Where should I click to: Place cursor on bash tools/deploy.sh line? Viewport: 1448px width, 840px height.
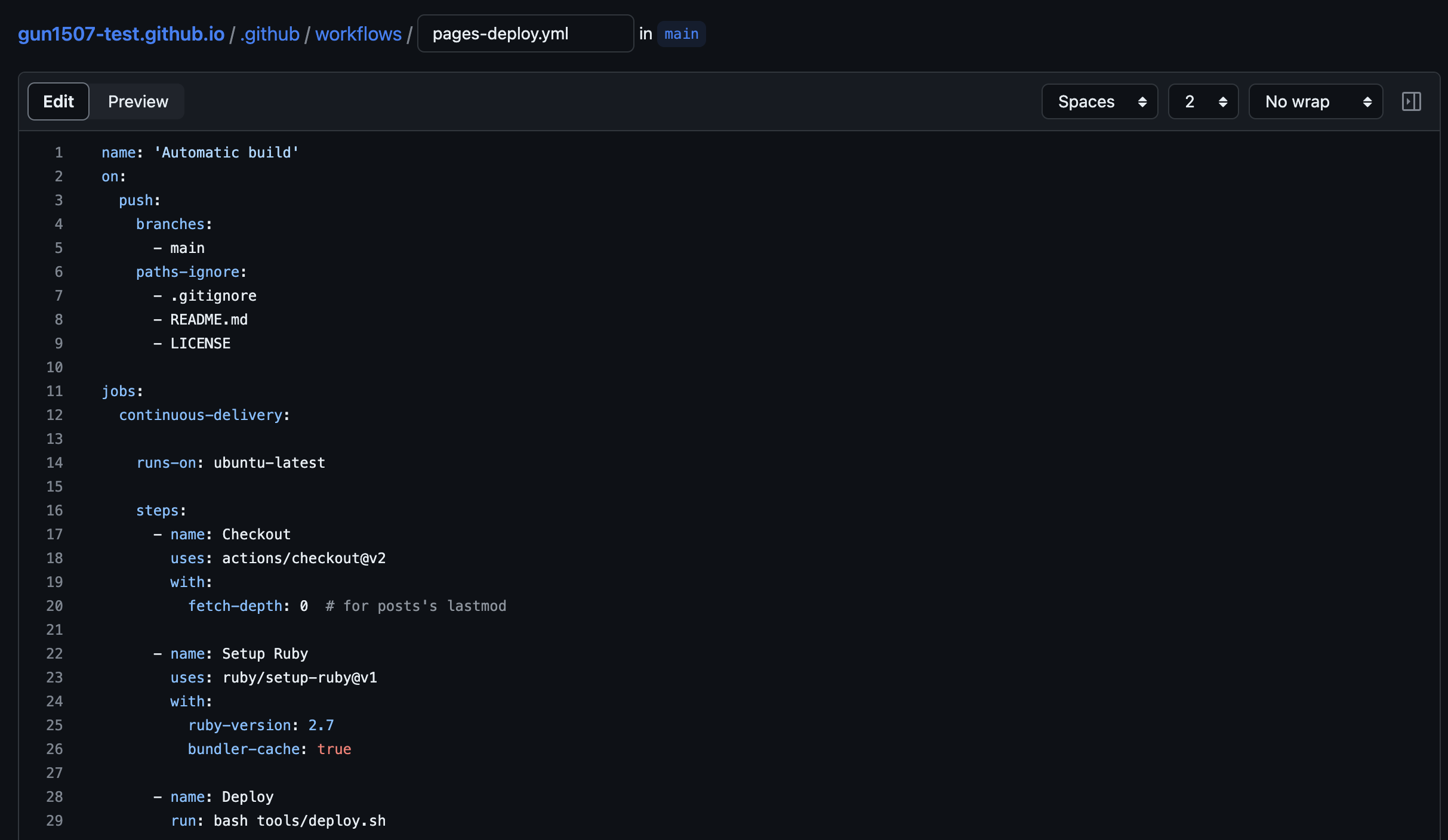tap(300, 821)
